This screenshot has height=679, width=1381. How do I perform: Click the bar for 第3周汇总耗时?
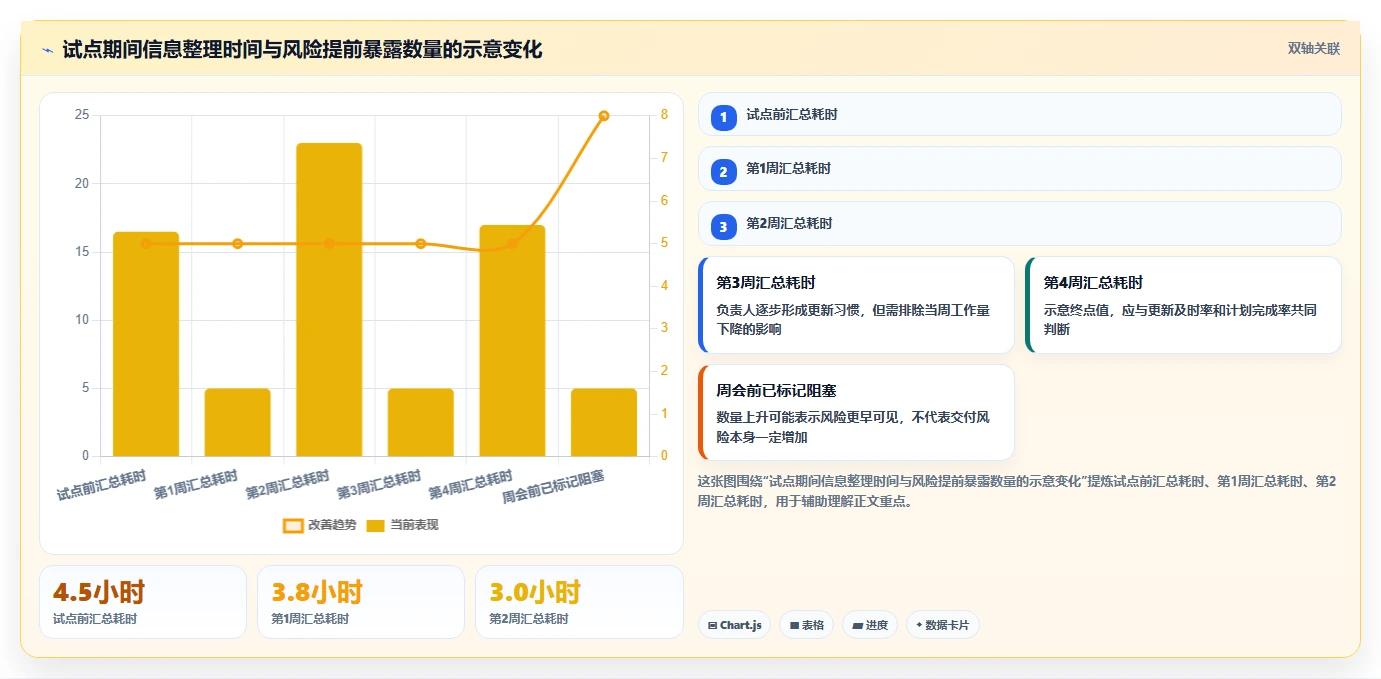421,422
